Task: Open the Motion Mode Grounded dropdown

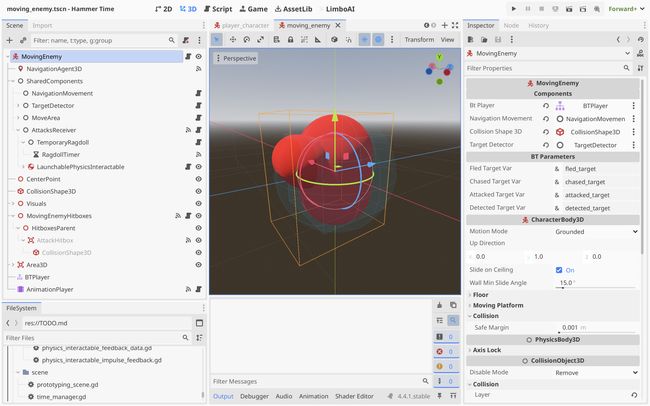Action: (x=596, y=232)
